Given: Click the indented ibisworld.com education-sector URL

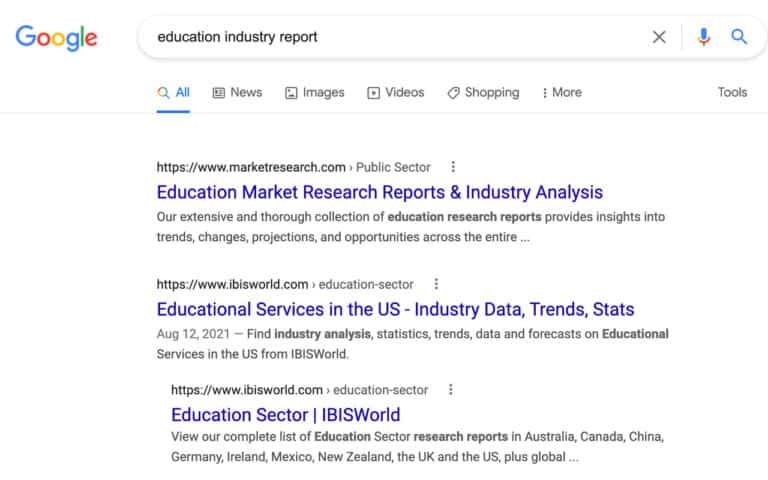Looking at the screenshot, I should pyautogui.click(x=299, y=390).
